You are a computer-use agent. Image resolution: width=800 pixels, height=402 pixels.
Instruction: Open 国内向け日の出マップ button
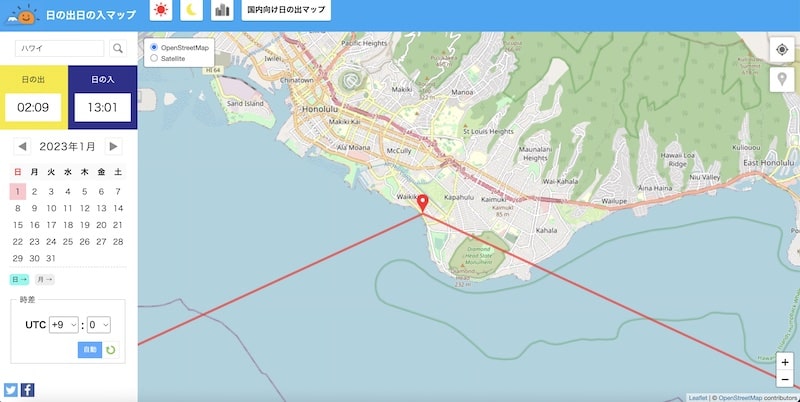click(286, 10)
